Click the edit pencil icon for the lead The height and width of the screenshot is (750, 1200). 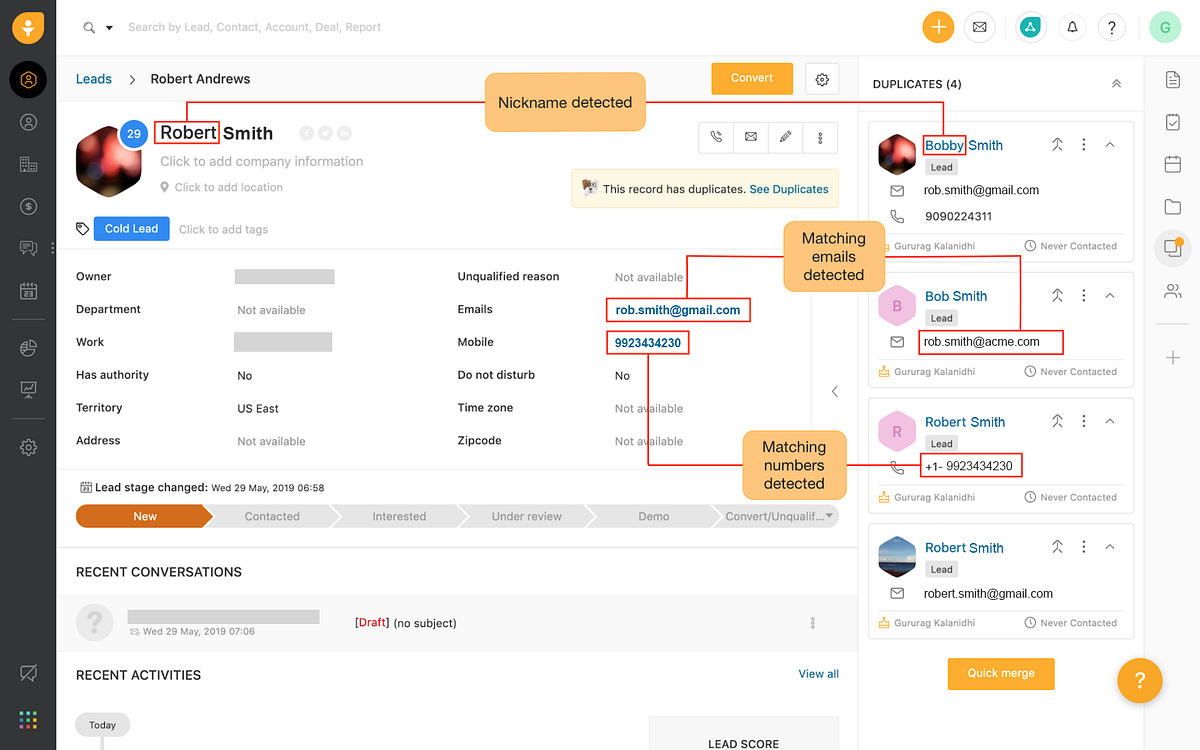pyautogui.click(x=786, y=137)
